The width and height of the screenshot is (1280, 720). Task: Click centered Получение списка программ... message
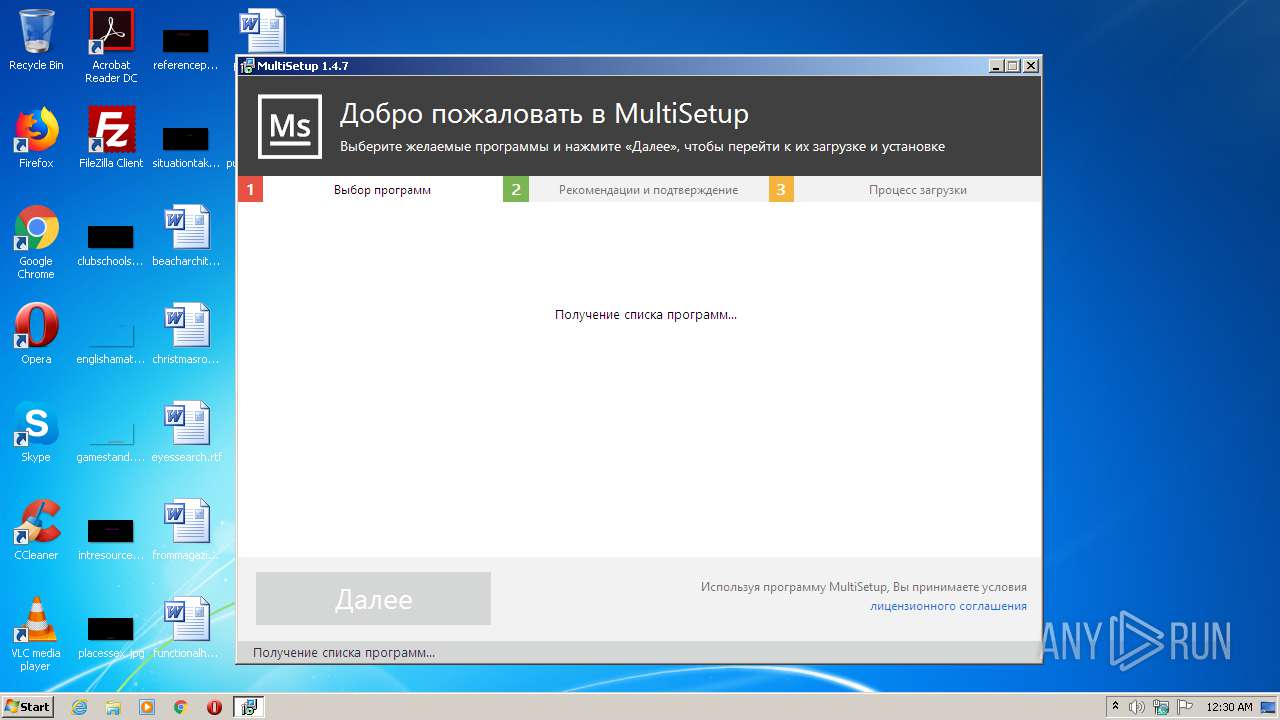tap(646, 315)
